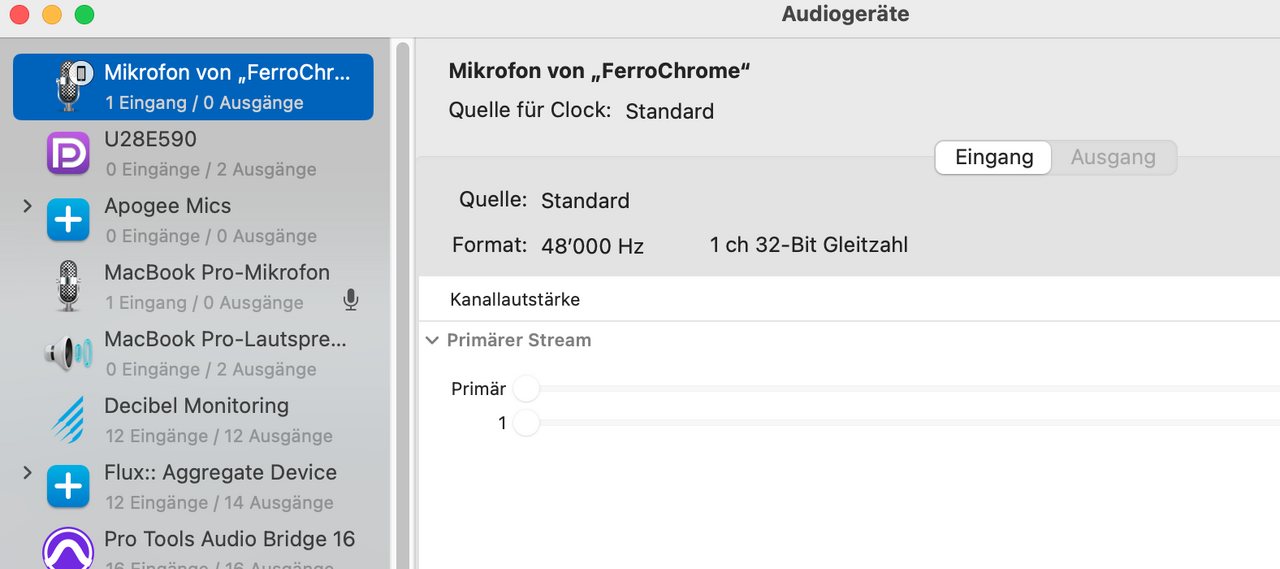Click the Flux:: Aggregate Device plus icon
Viewport: 1280px width, 569px height.
coord(69,487)
